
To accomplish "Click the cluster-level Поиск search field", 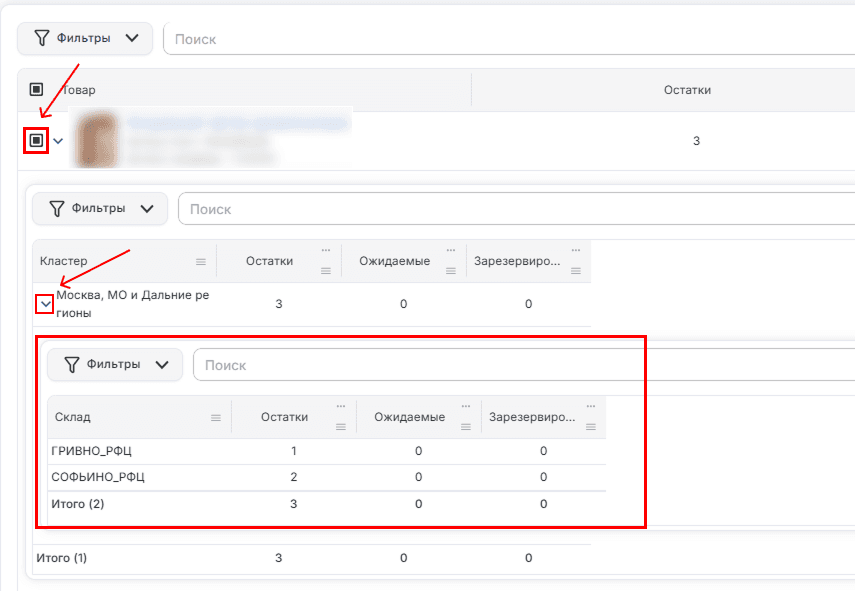I will click(x=516, y=209).
